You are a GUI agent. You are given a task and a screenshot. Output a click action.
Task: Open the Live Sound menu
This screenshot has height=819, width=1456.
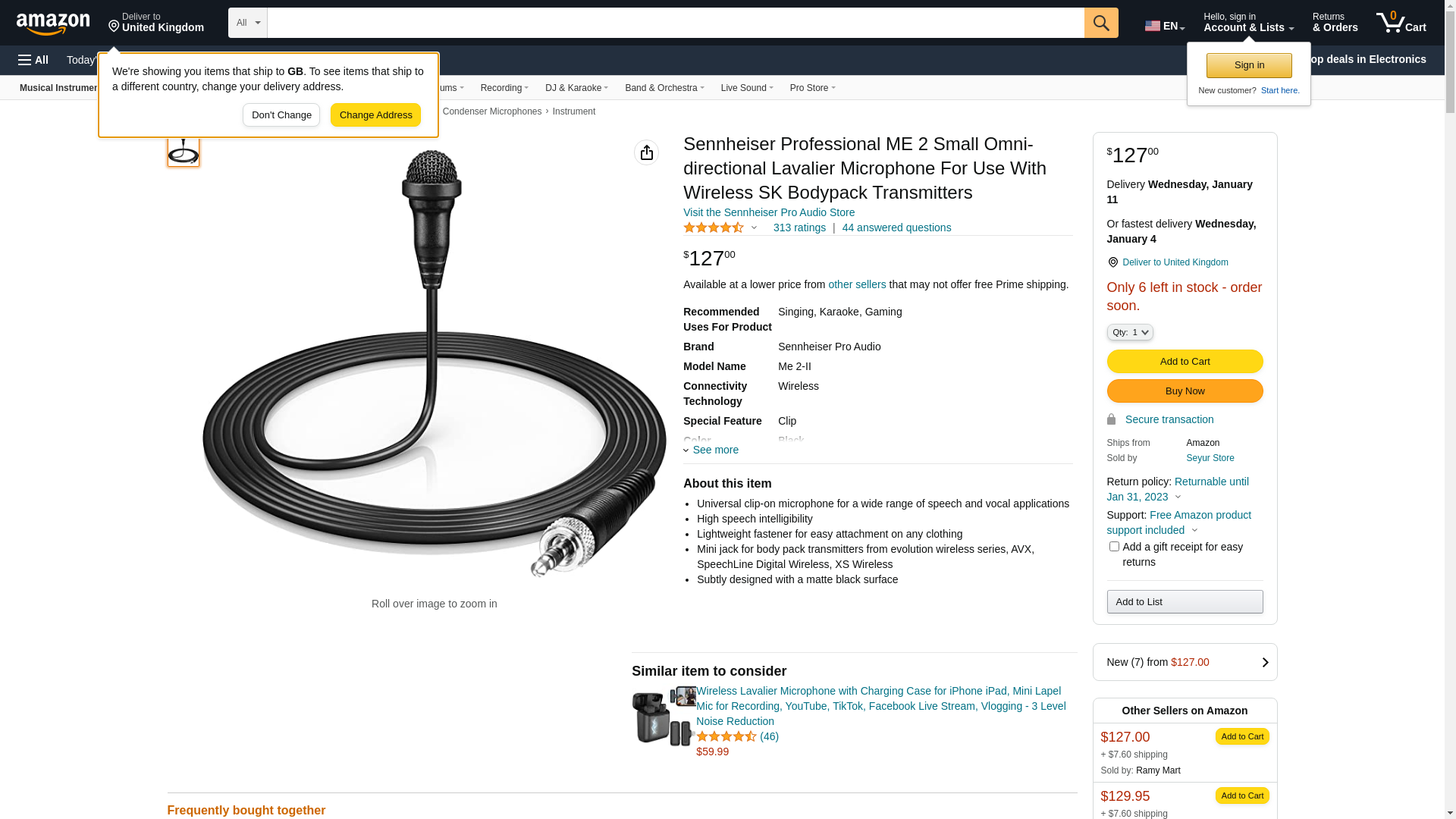point(746,88)
